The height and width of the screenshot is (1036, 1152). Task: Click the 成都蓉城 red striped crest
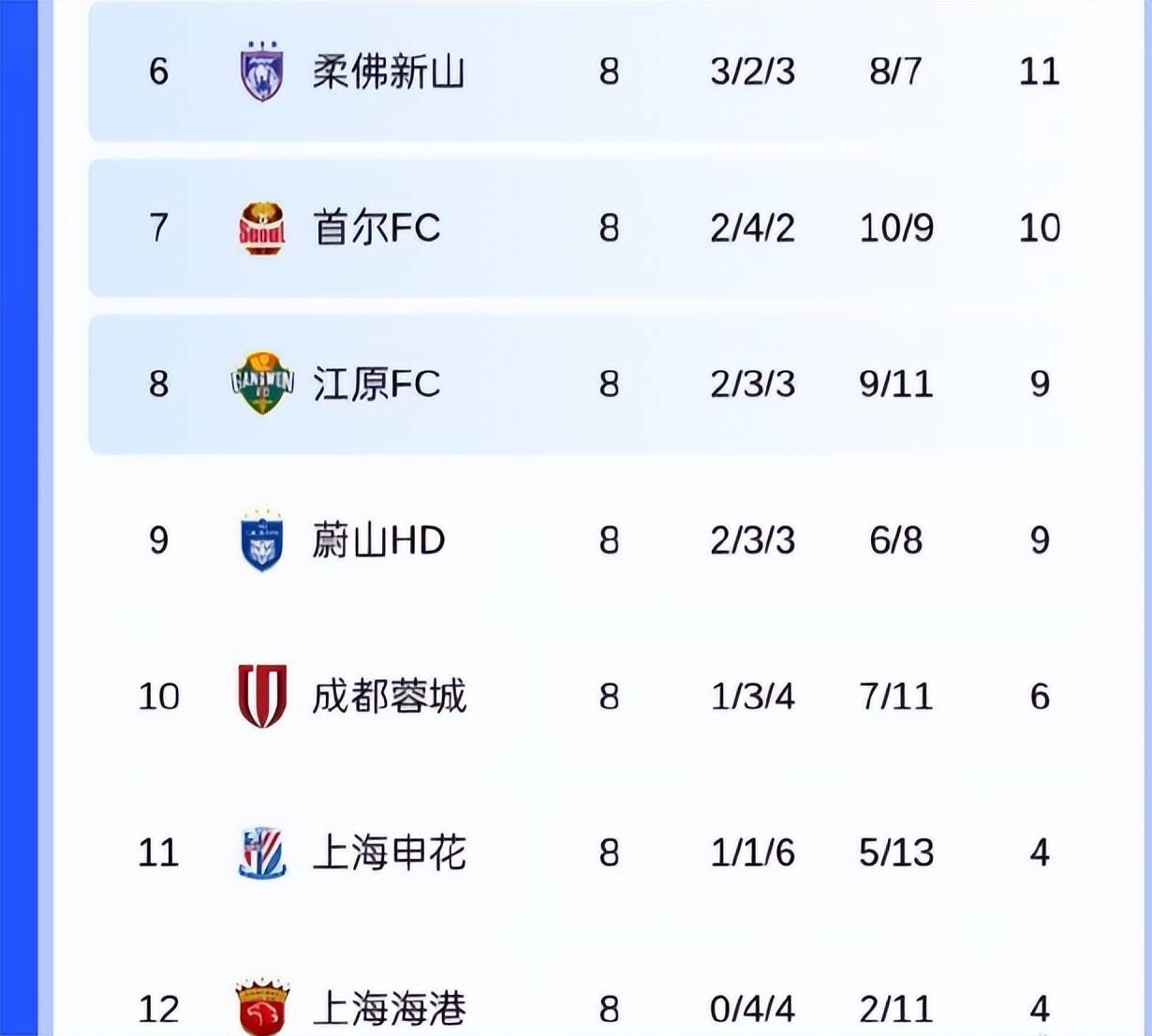point(262,696)
